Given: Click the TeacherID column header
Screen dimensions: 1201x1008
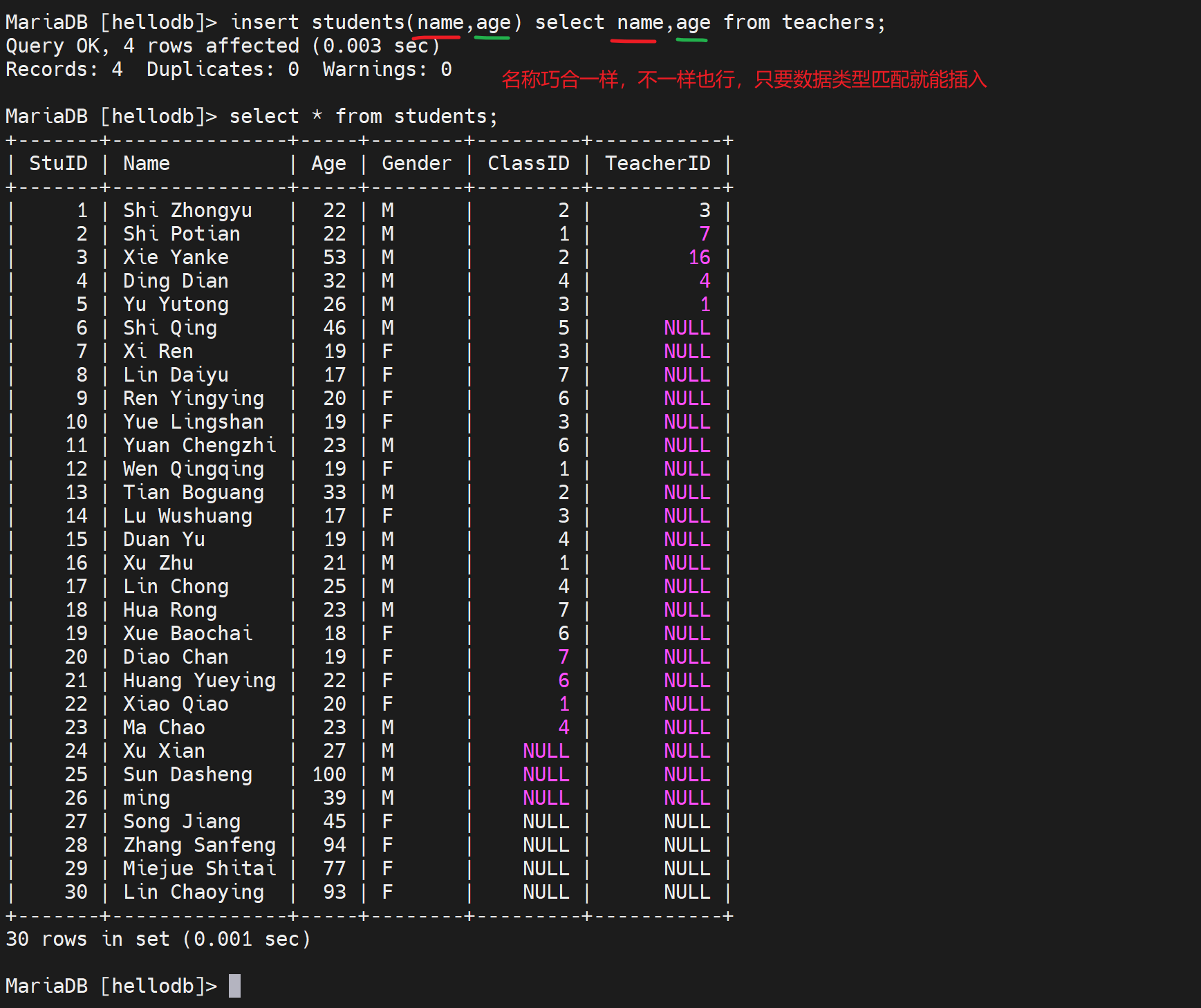Looking at the screenshot, I should 658,163.
